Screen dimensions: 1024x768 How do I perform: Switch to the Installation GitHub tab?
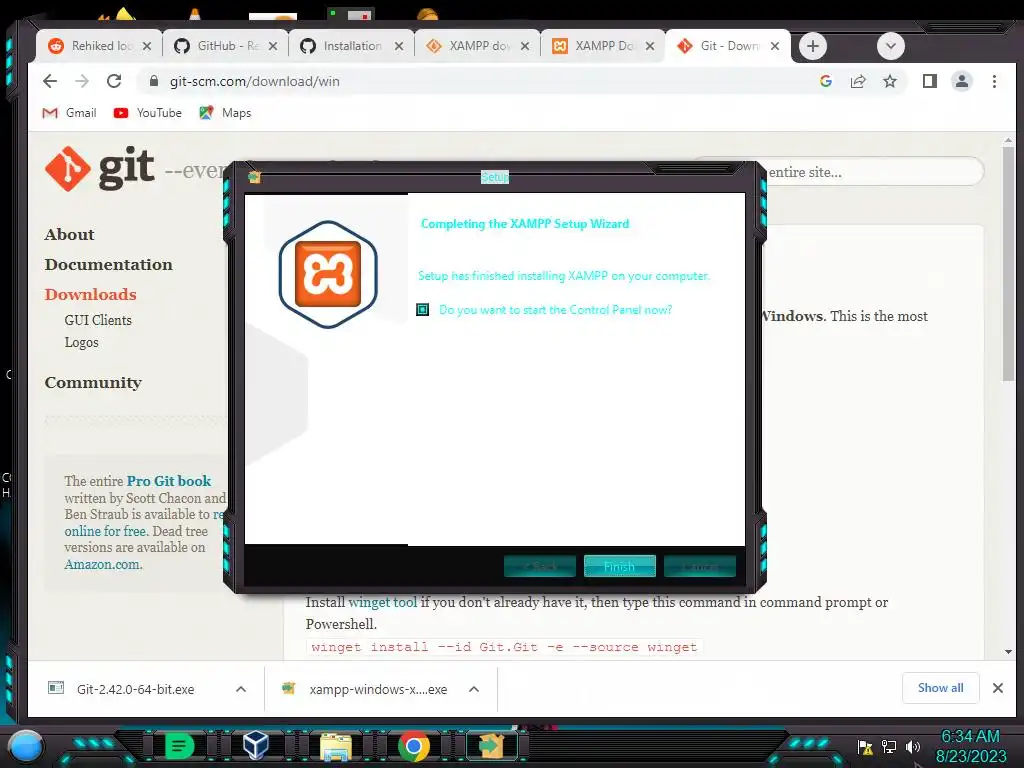tap(351, 46)
